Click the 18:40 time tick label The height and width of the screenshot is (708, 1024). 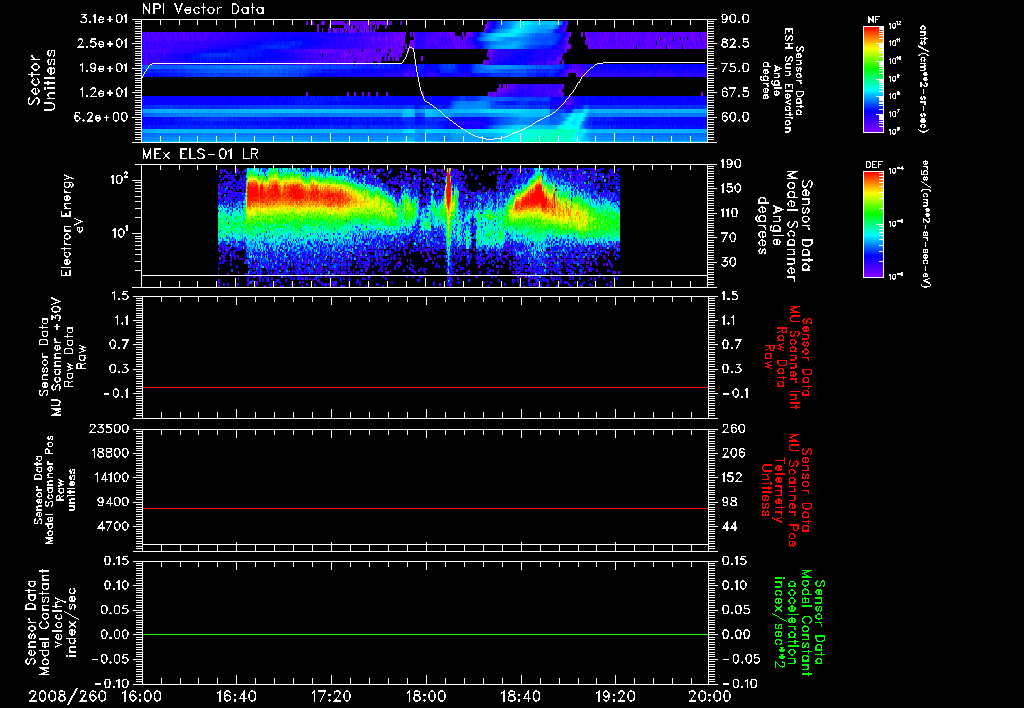520,696
